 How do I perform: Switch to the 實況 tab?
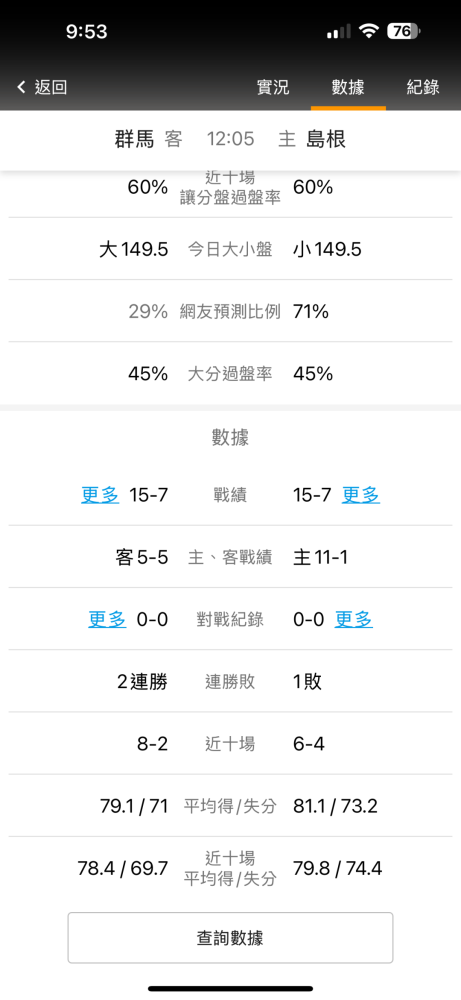coord(273,87)
